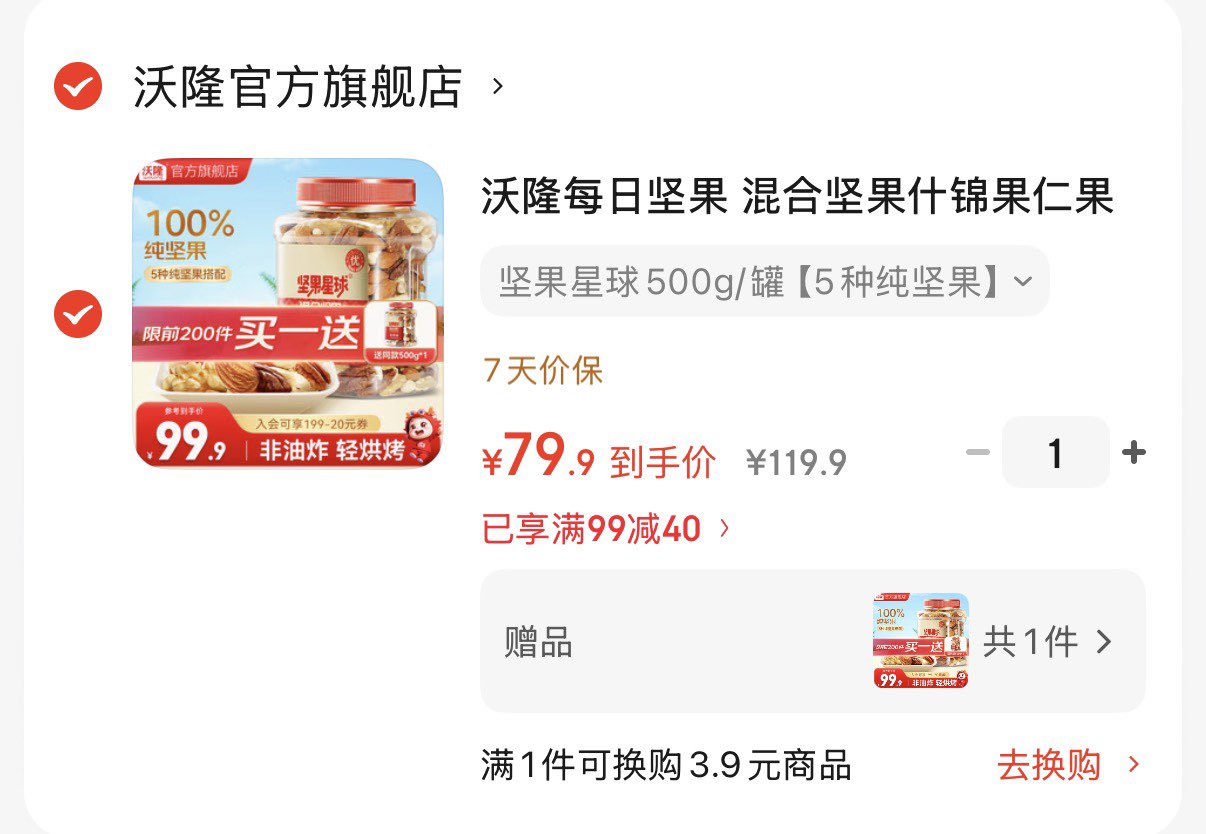Tap the 去换购 exchange purchase link
The height and width of the screenshot is (834, 1206).
click(1049, 766)
